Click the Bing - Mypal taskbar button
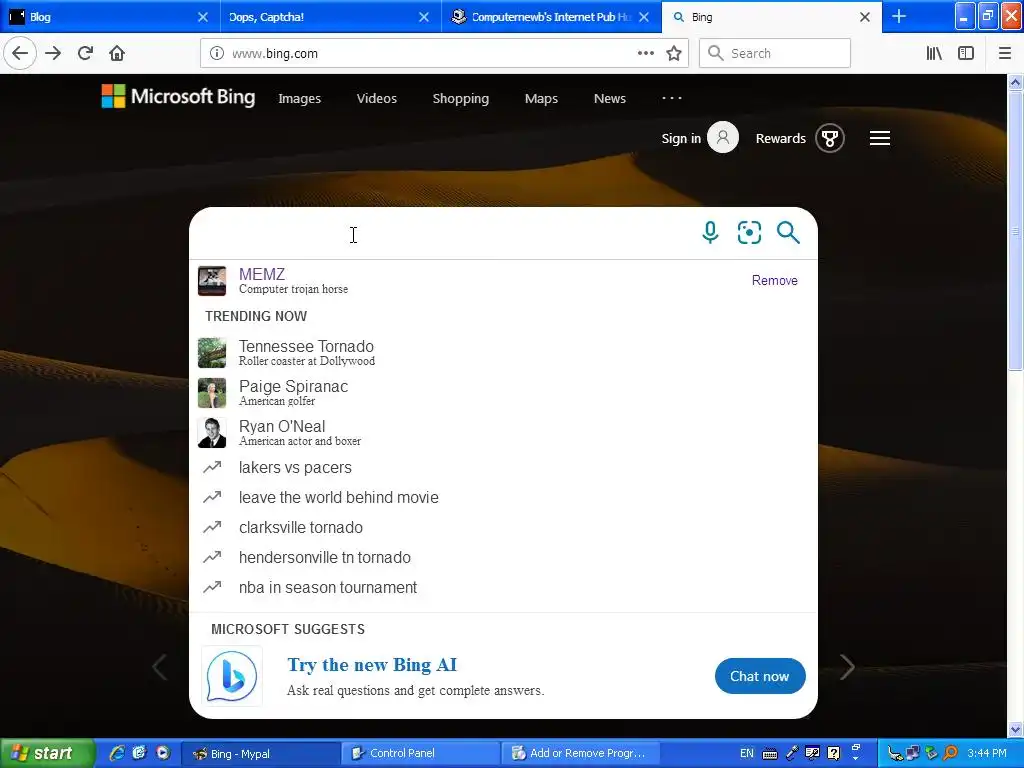The image size is (1024, 768). coord(259,753)
